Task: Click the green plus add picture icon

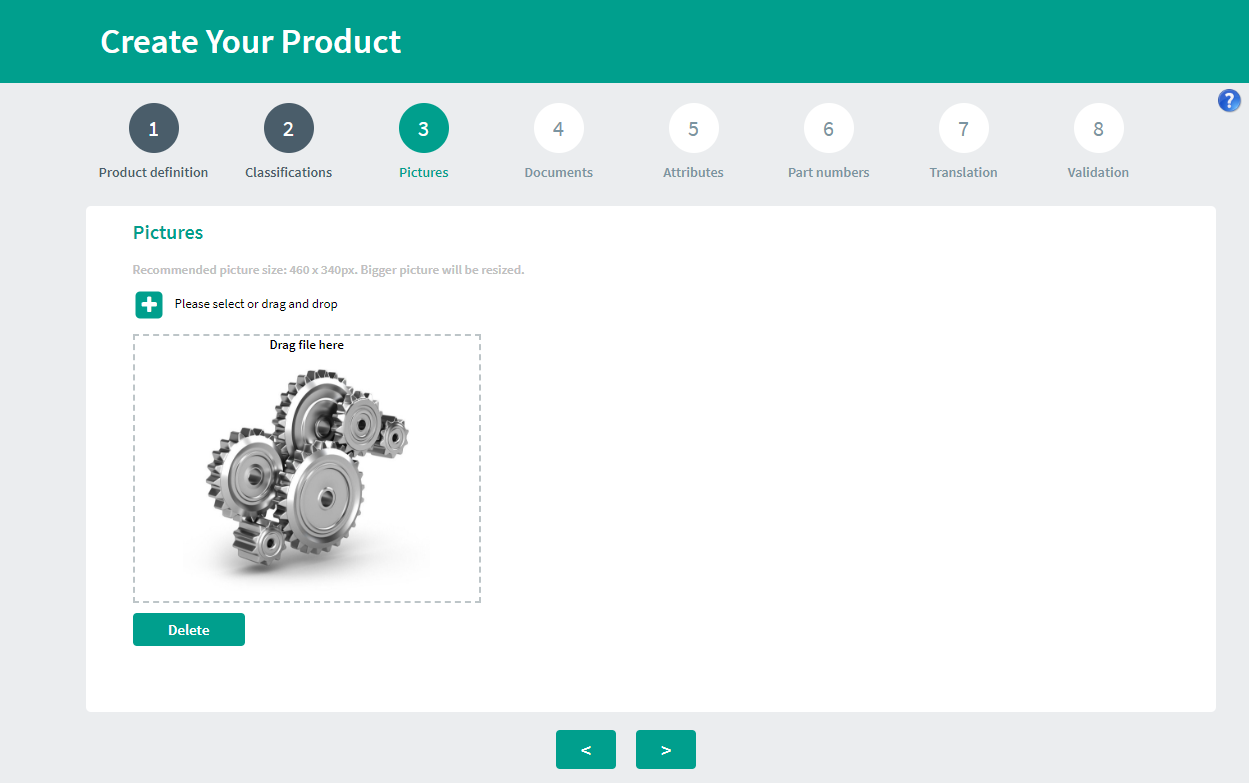Action: pos(149,304)
